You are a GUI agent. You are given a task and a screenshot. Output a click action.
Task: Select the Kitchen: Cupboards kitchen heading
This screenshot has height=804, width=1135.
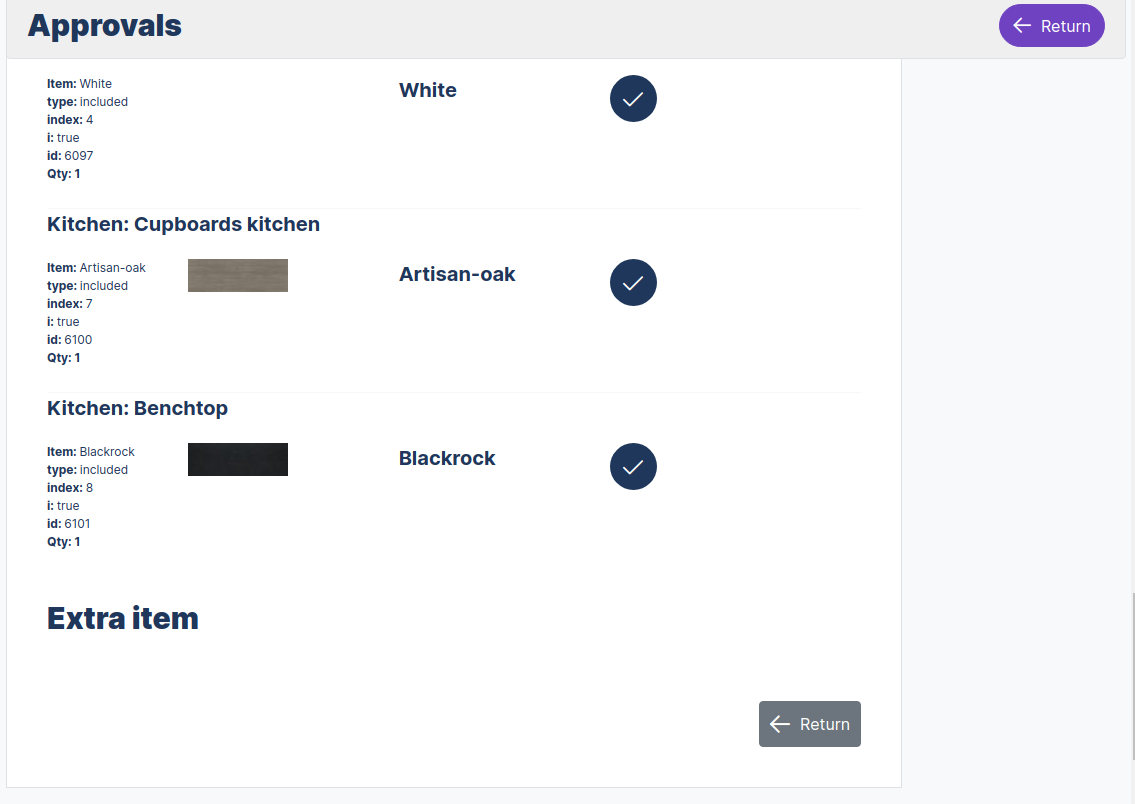point(183,224)
